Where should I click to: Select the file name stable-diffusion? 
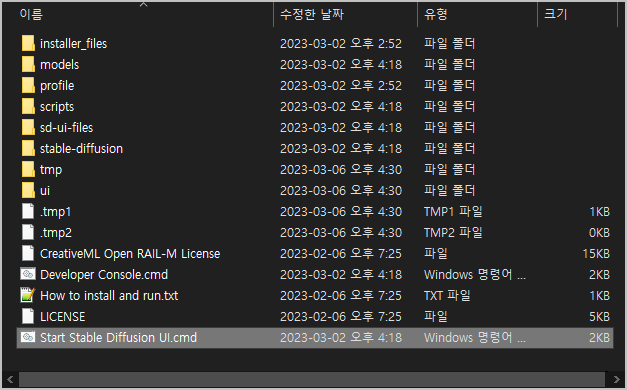pyautogui.click(x=81, y=148)
